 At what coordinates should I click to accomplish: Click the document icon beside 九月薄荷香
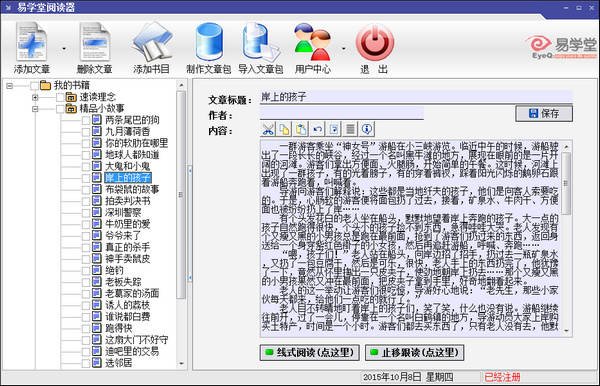(97, 132)
